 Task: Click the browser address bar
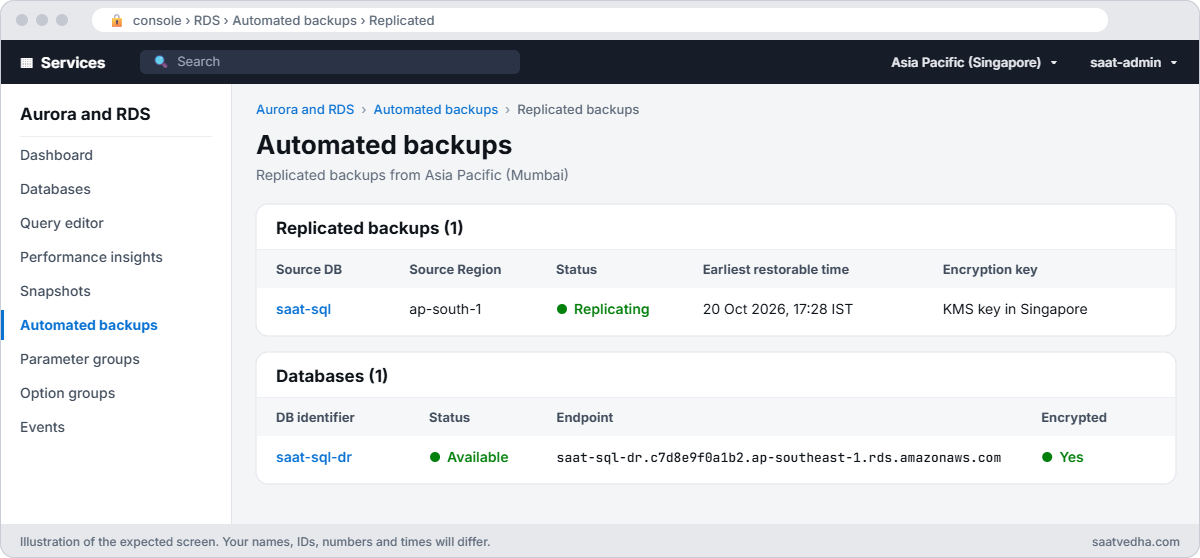click(x=600, y=20)
